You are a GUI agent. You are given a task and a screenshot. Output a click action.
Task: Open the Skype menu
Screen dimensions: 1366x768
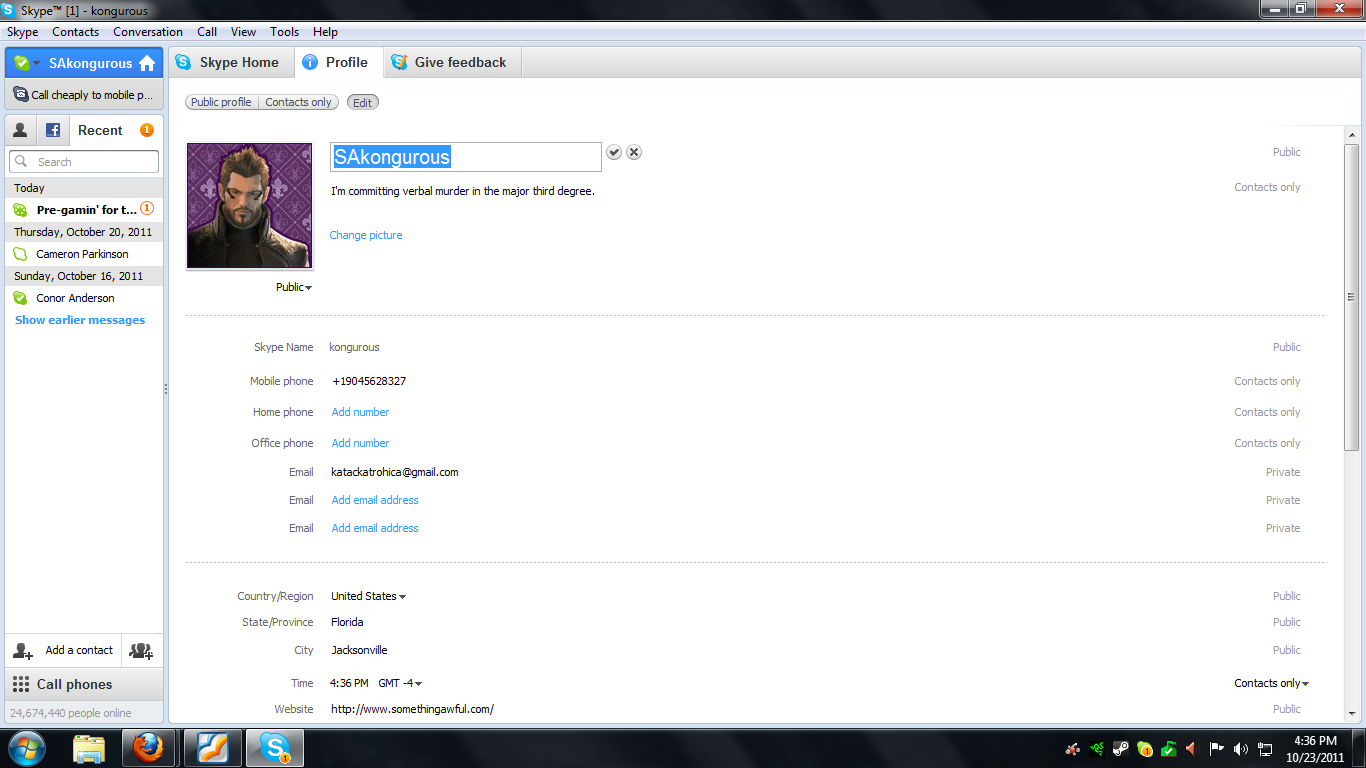coord(23,32)
